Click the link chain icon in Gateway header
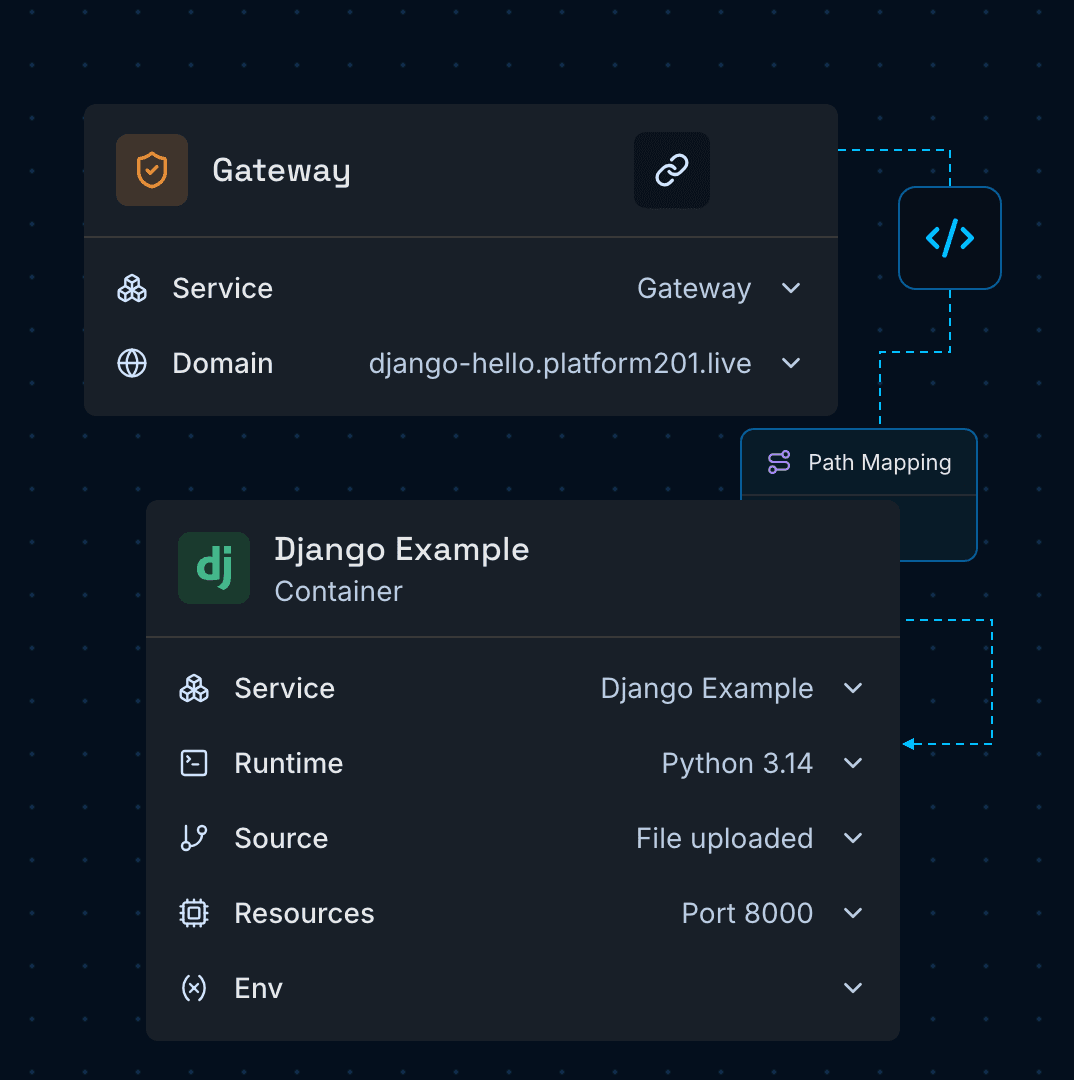The width and height of the screenshot is (1074, 1080). pyautogui.click(x=672, y=170)
